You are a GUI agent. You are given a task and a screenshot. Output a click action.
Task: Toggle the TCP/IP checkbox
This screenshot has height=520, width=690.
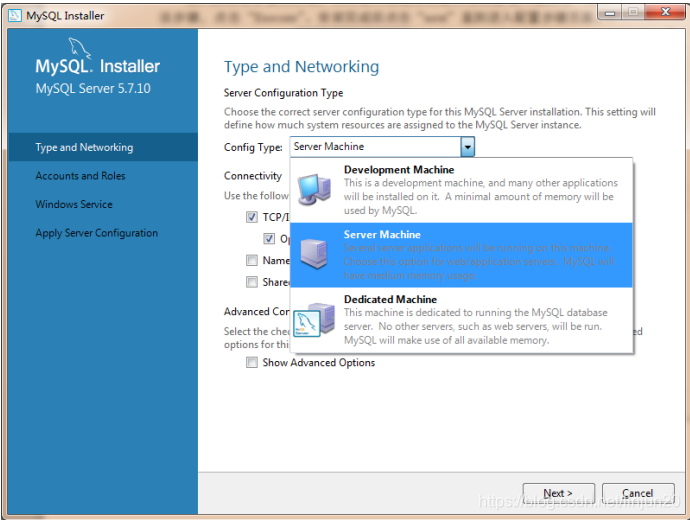pos(252,217)
